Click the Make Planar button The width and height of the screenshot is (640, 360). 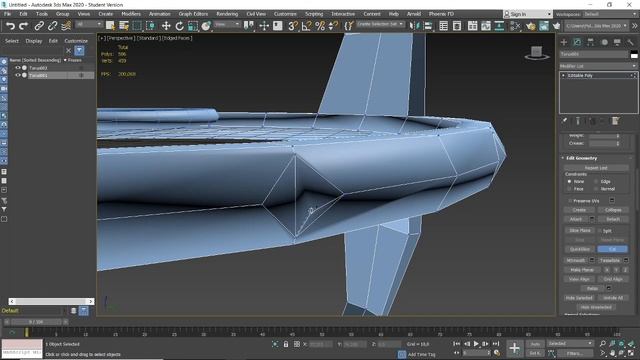(582, 270)
